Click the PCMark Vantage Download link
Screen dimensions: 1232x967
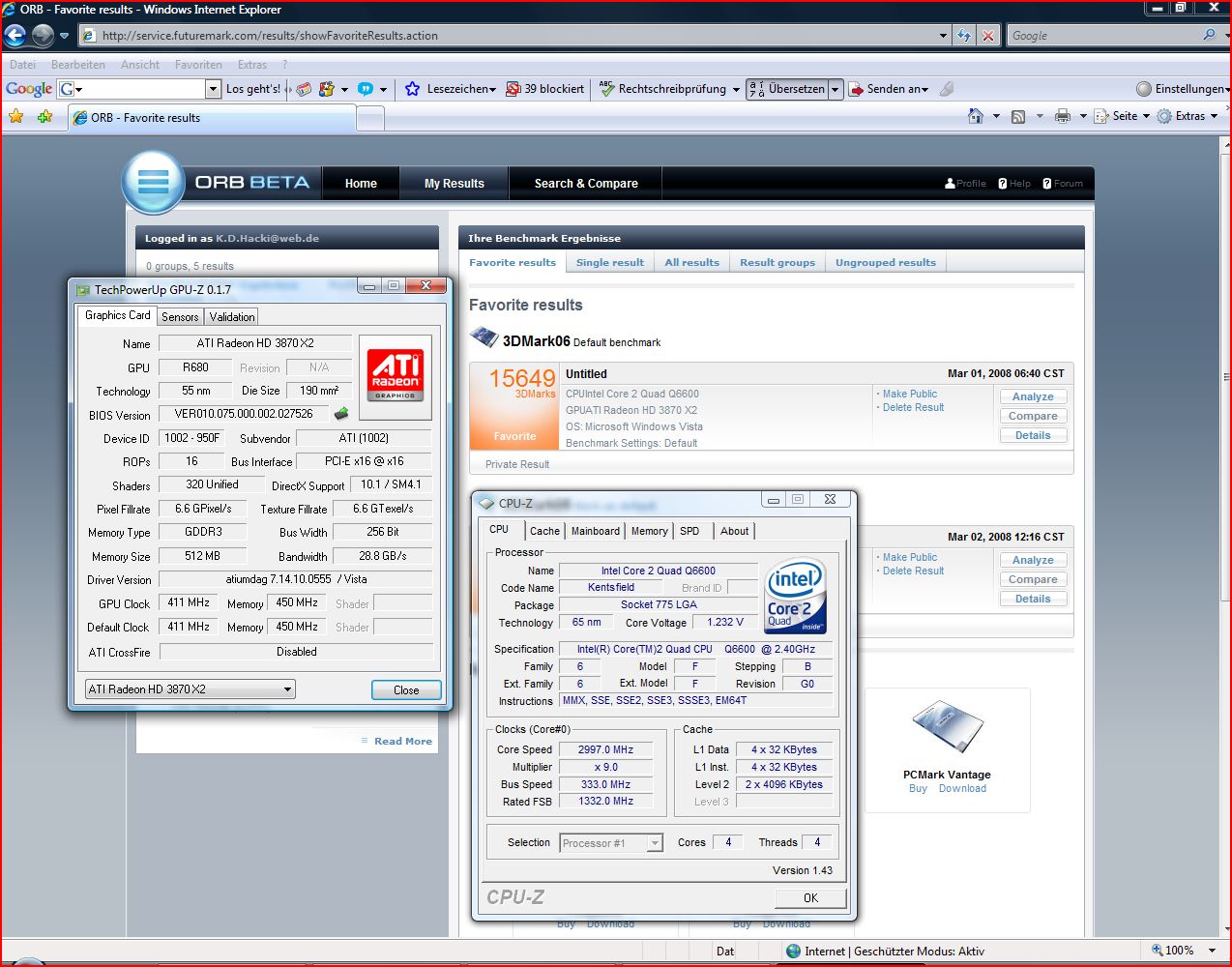coord(962,788)
